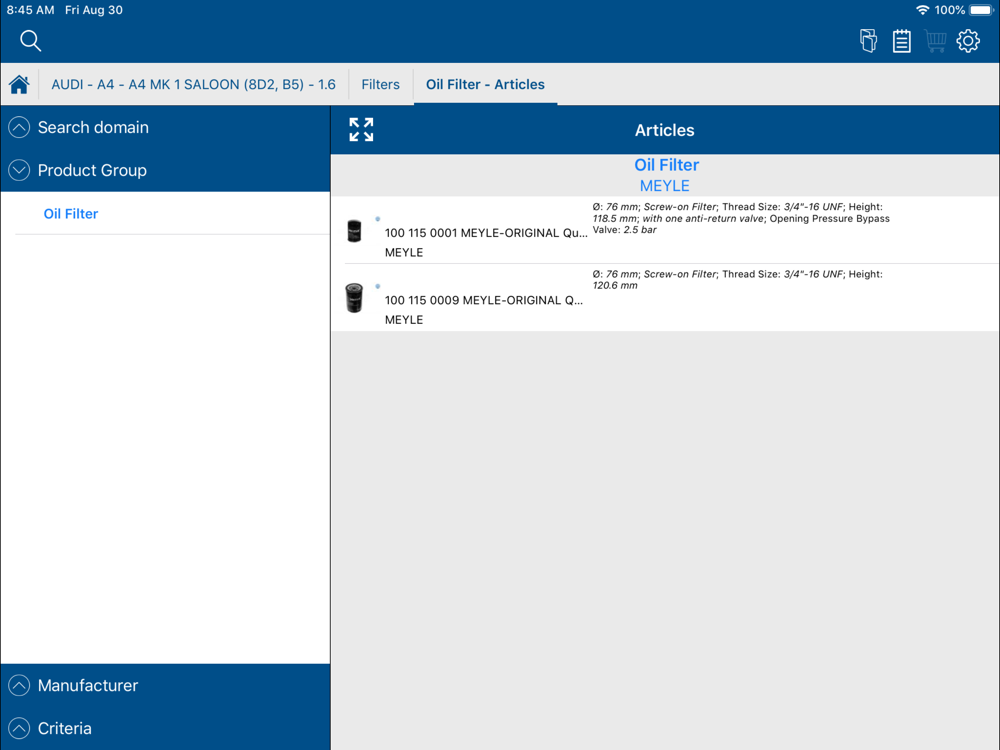Open AUDI A4 MK 1 SALOON breadcrumb
1000x750 pixels.
pos(193,84)
